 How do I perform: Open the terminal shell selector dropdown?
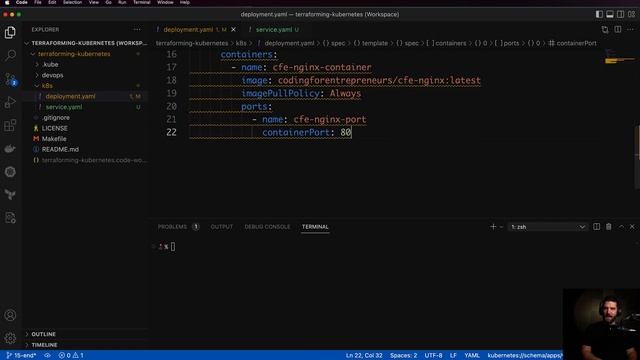click(548, 227)
